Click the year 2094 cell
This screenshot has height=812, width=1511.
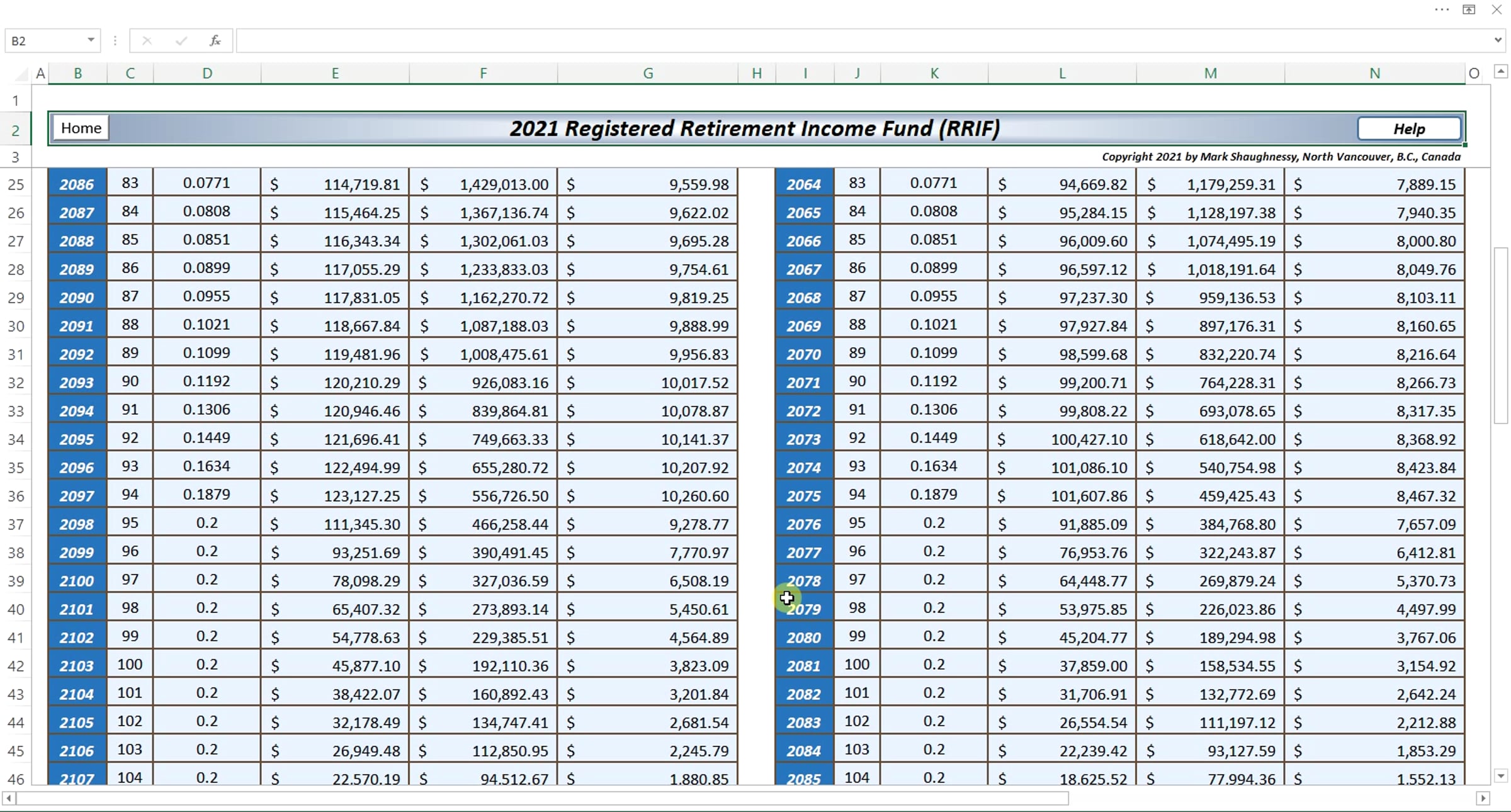(x=77, y=411)
